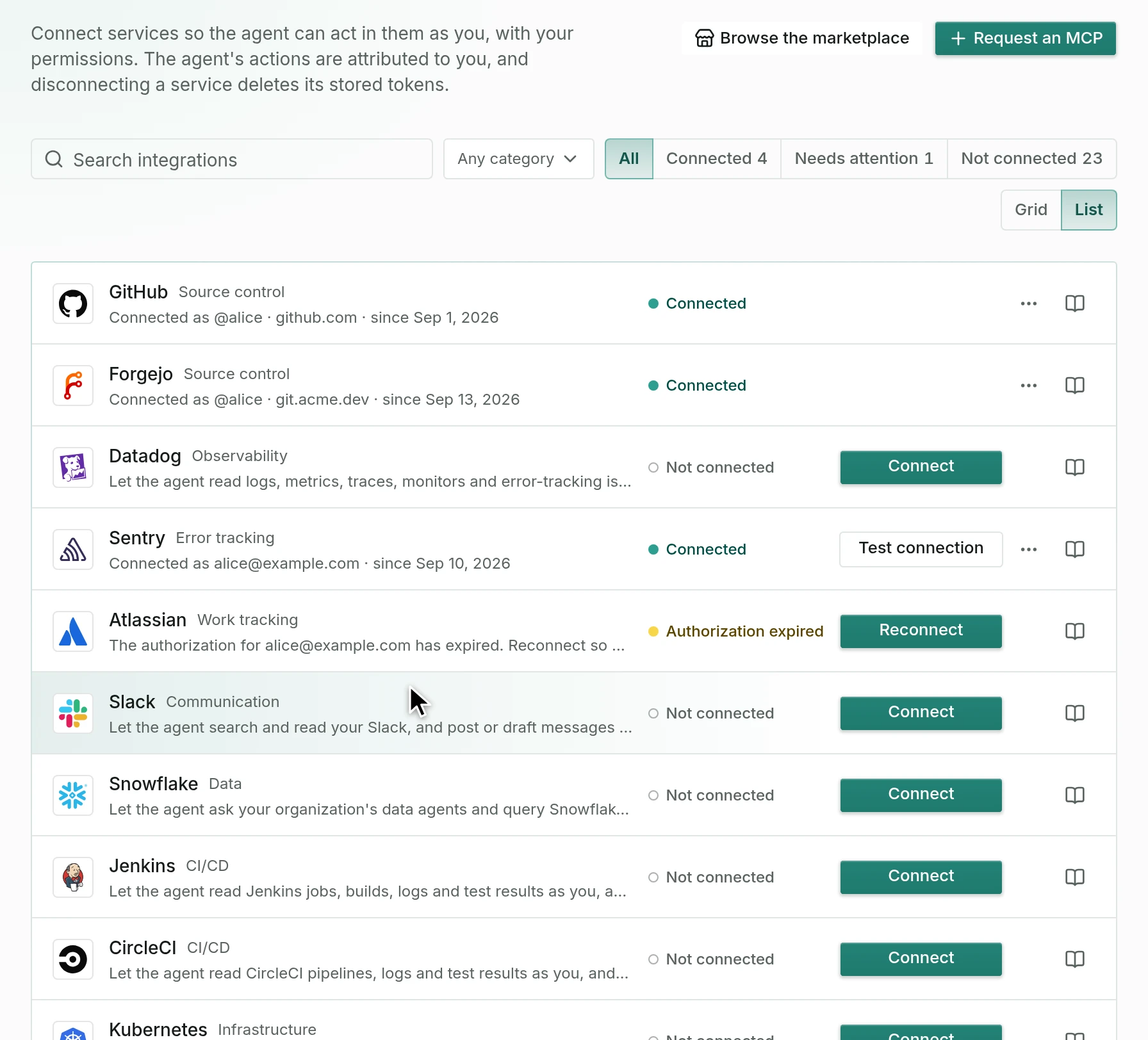Switch to Grid view
This screenshot has width=1148, height=1040.
click(1031, 210)
